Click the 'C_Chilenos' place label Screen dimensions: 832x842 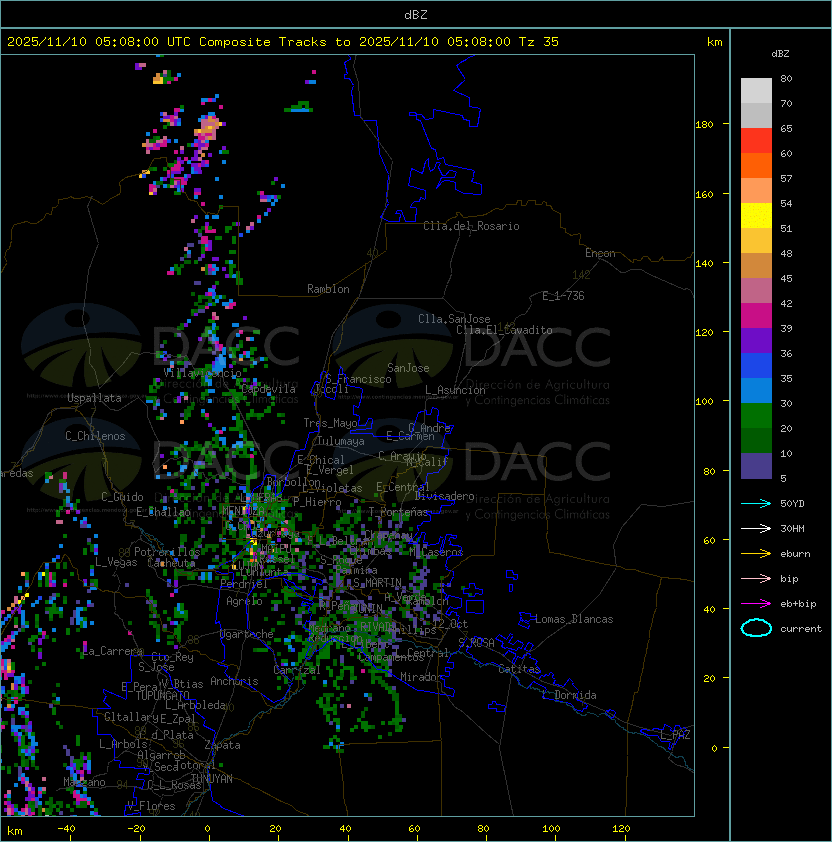click(95, 436)
